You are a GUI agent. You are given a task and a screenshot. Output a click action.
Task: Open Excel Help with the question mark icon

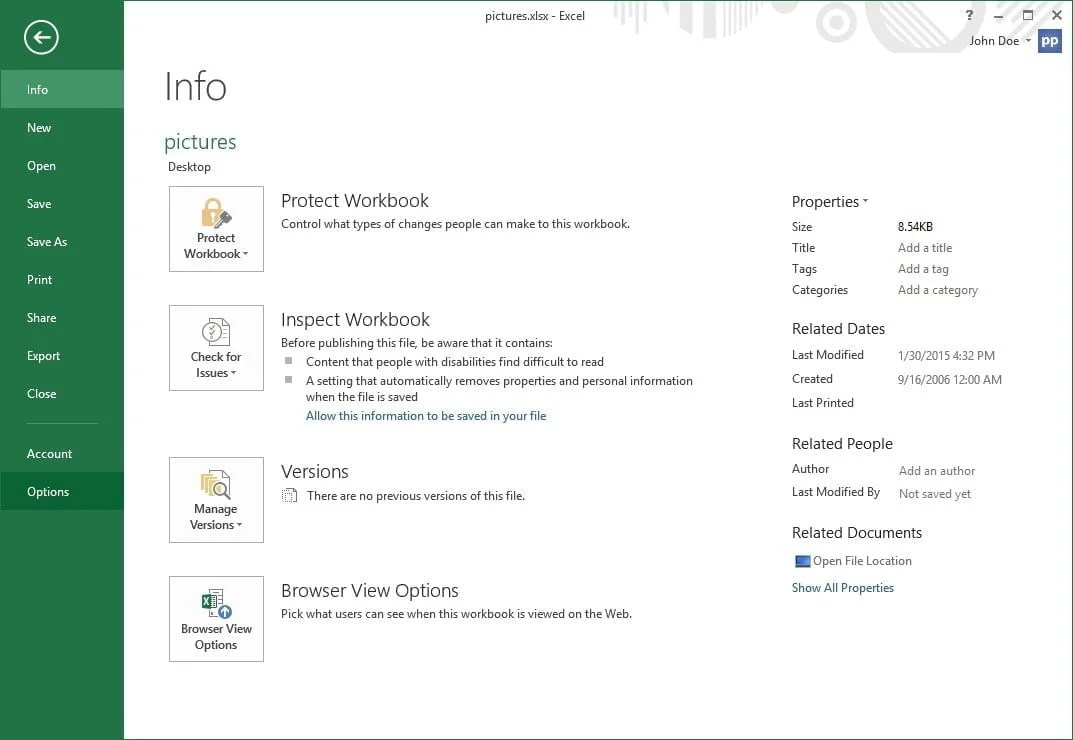[x=969, y=15]
